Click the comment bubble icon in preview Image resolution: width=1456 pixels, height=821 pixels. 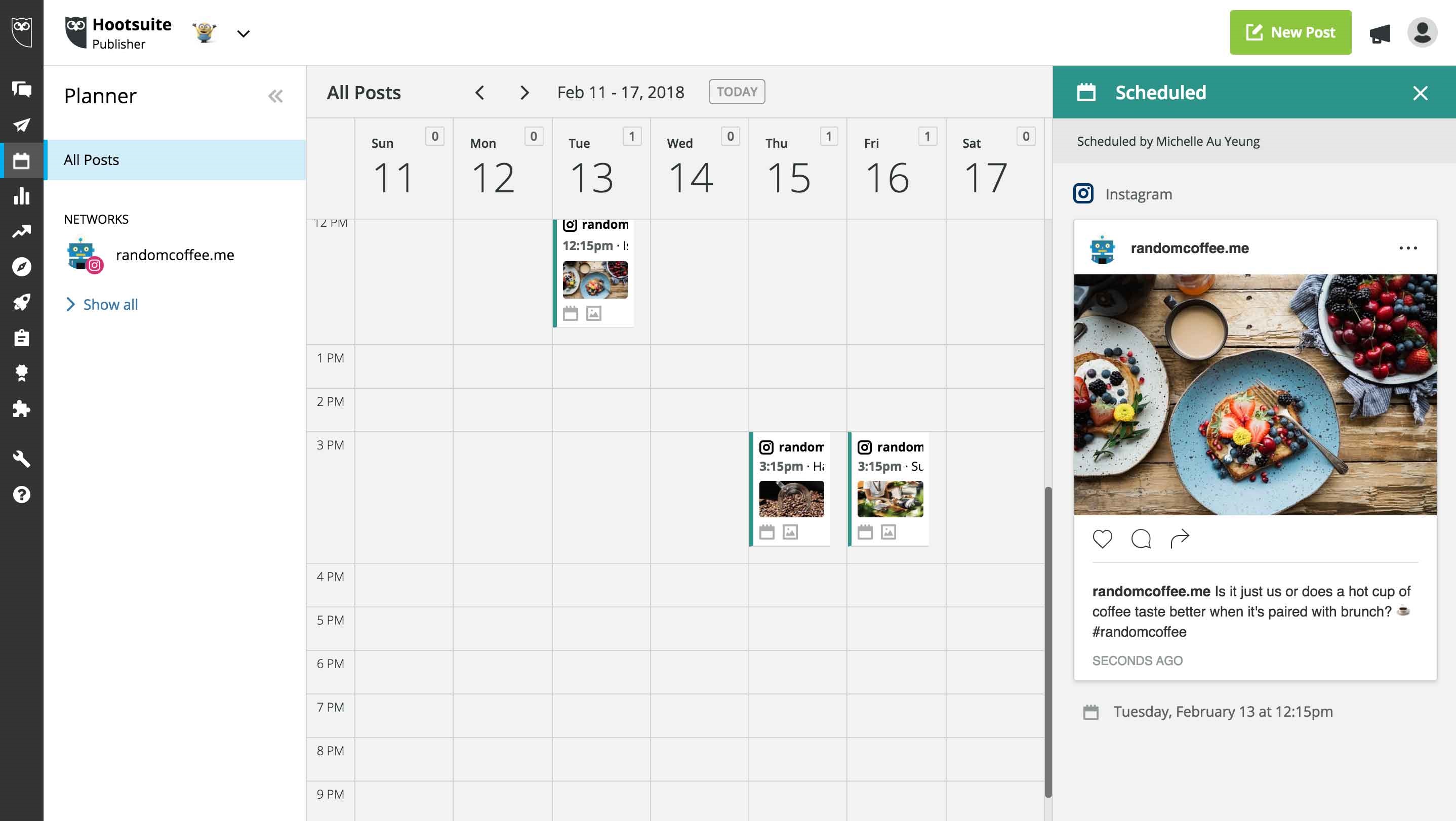1141,539
